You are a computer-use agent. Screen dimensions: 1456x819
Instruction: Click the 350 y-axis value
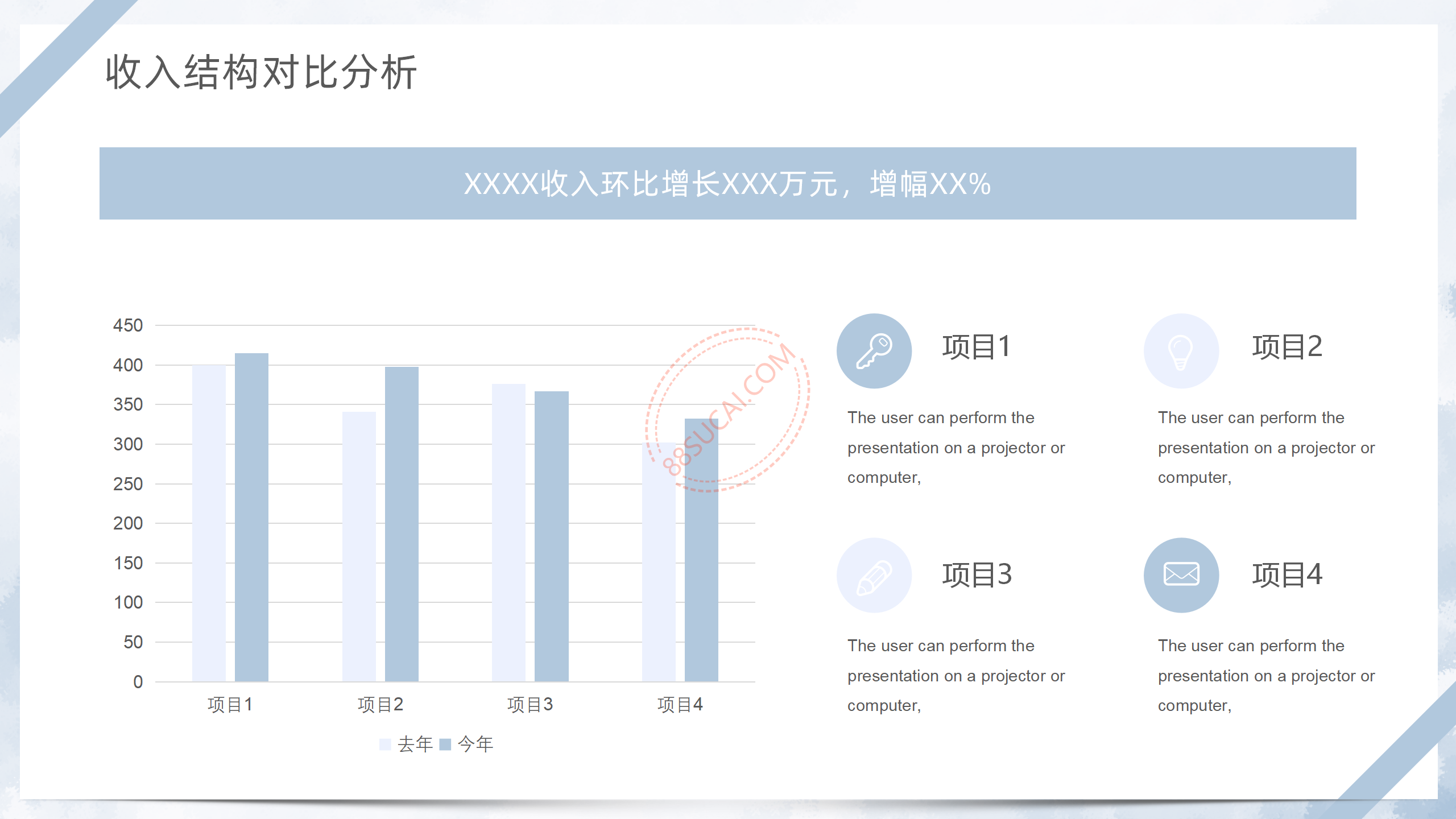[128, 404]
